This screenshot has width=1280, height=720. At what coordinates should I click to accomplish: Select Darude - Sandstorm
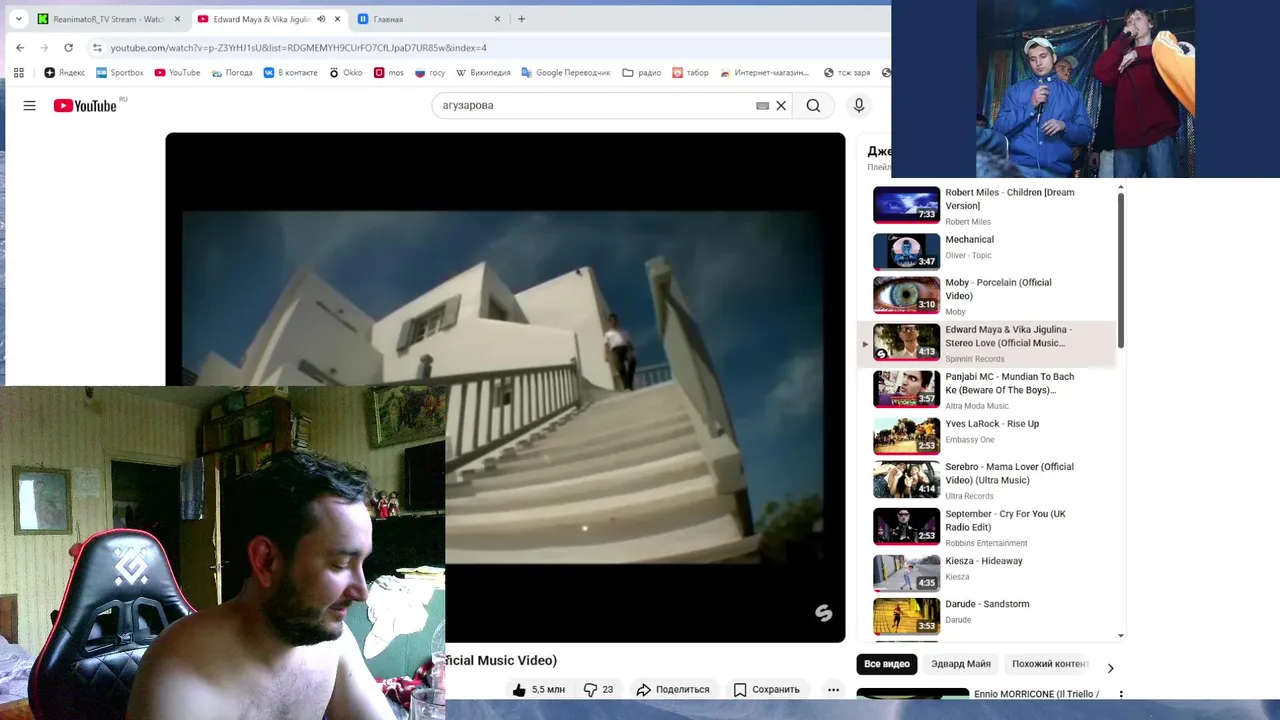point(985,616)
